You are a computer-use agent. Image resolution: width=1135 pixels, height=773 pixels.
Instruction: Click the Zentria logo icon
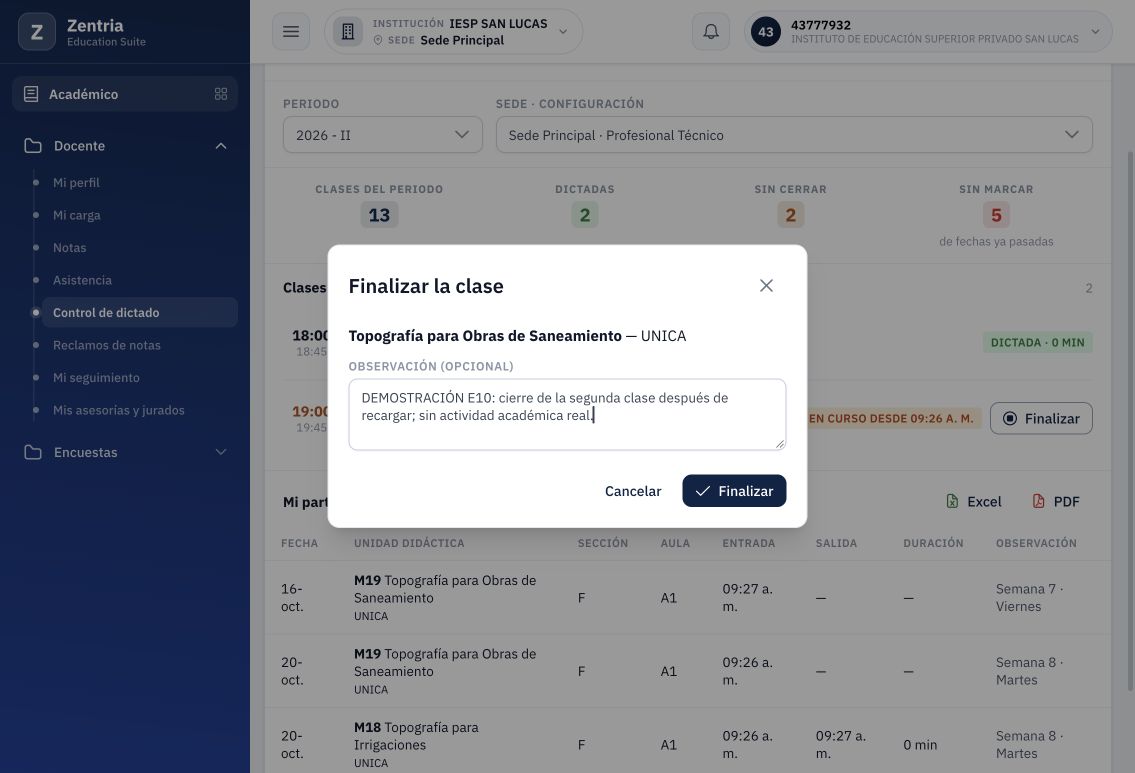pyautogui.click(x=37, y=32)
